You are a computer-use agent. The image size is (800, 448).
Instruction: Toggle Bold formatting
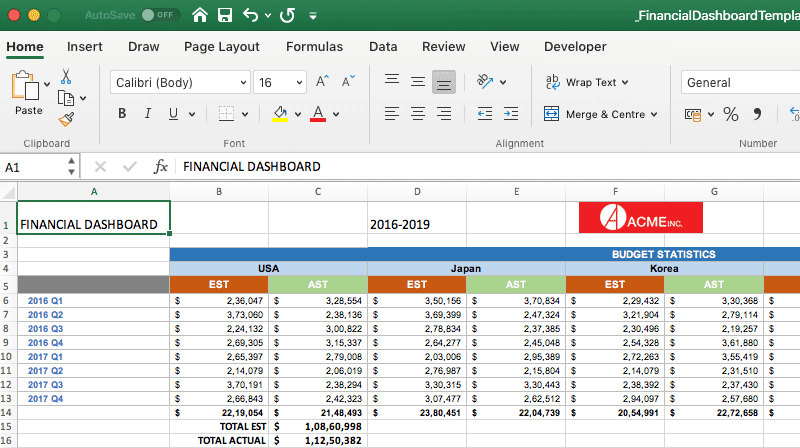click(122, 114)
